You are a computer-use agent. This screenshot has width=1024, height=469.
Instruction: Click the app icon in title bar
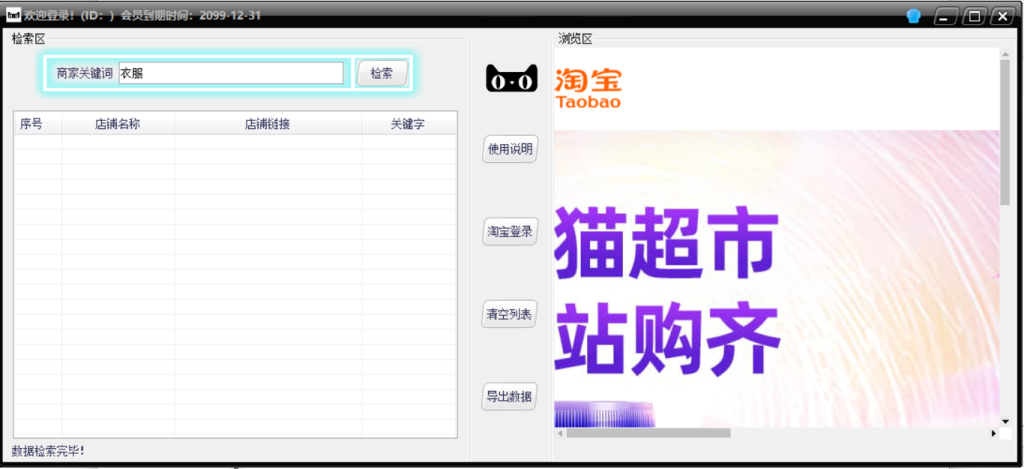pos(14,15)
